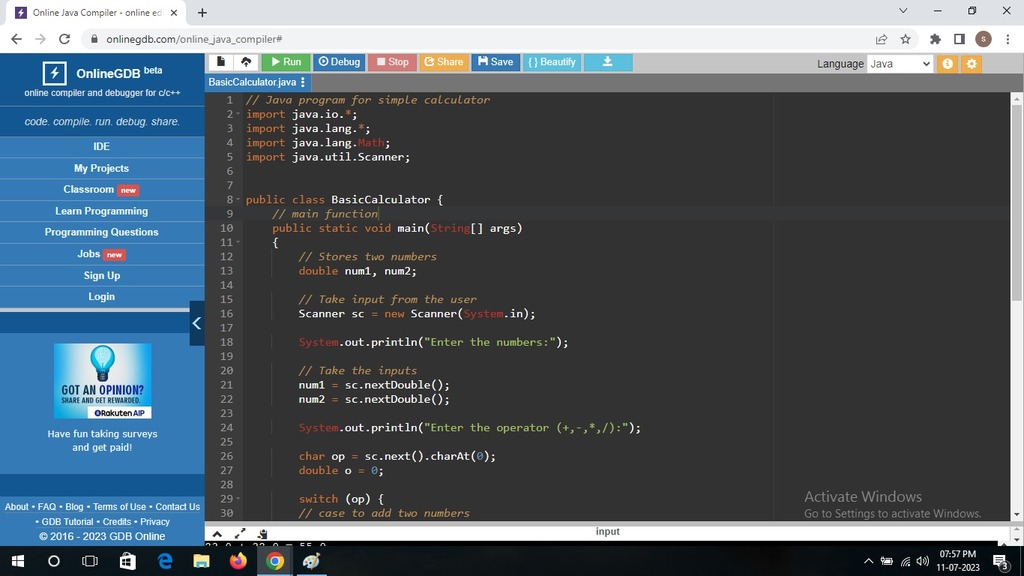Go to Classroom in the sidebar
1024x576 pixels.
click(102, 189)
